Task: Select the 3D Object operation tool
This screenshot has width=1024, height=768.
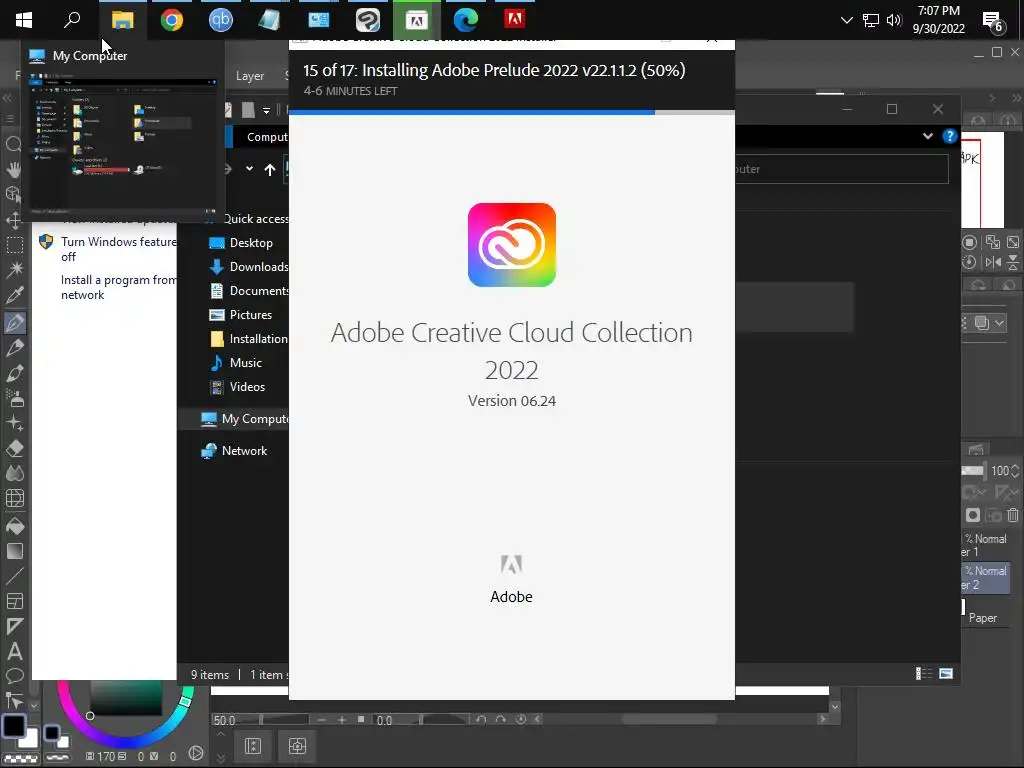Action: (x=14, y=194)
